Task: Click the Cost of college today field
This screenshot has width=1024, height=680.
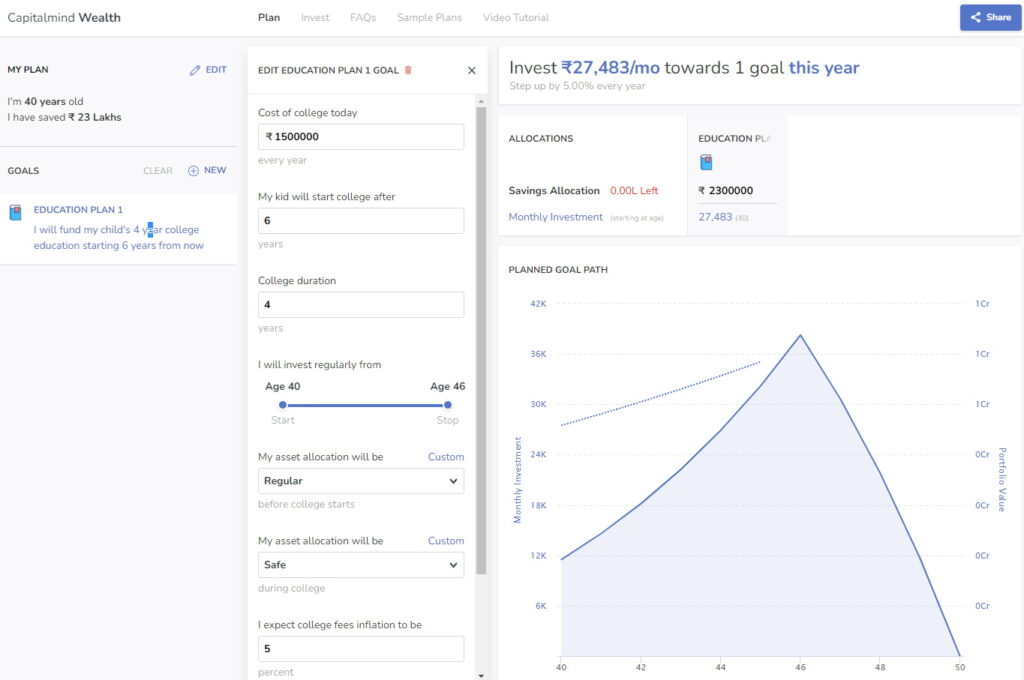Action: pos(360,137)
